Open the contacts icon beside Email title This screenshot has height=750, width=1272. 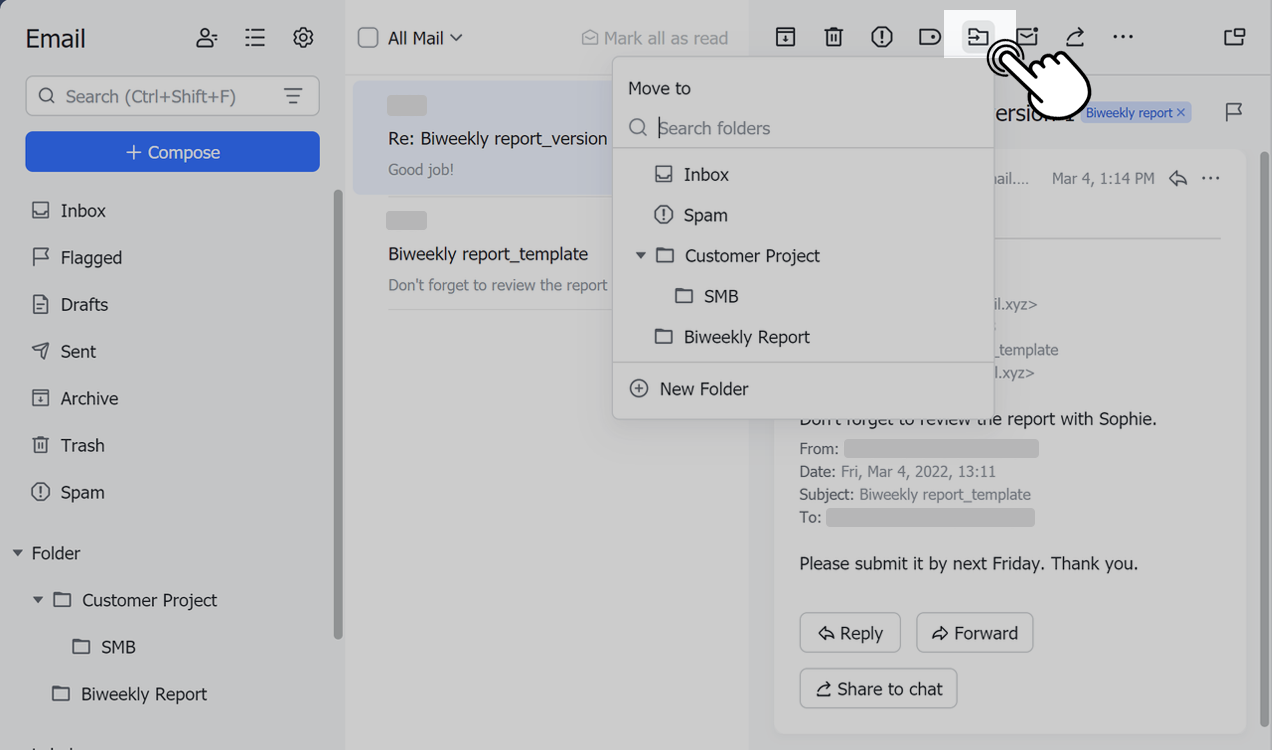click(207, 38)
